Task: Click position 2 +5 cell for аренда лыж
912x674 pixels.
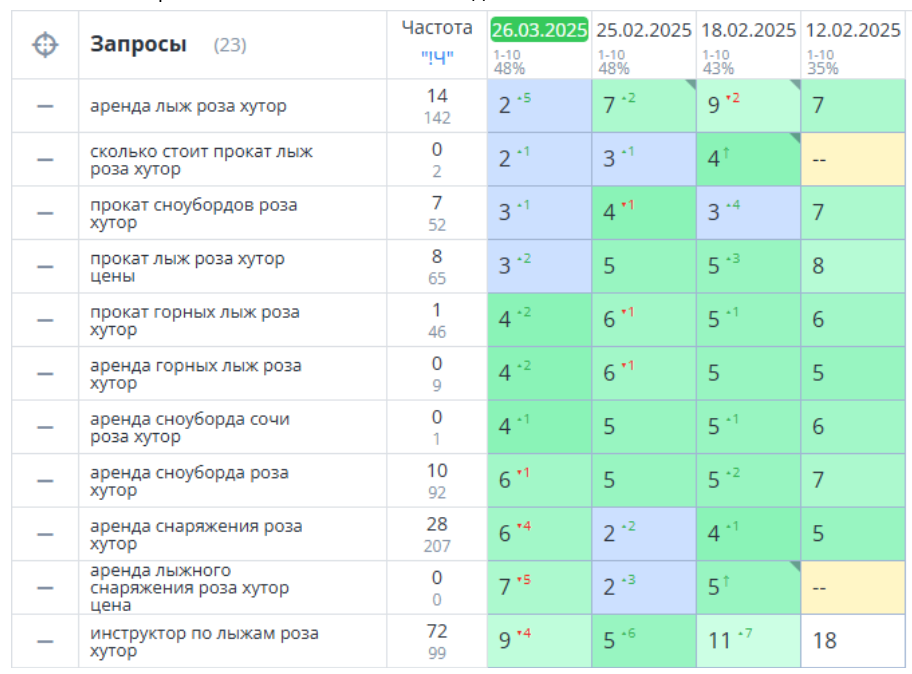Action: pyautogui.click(x=539, y=106)
